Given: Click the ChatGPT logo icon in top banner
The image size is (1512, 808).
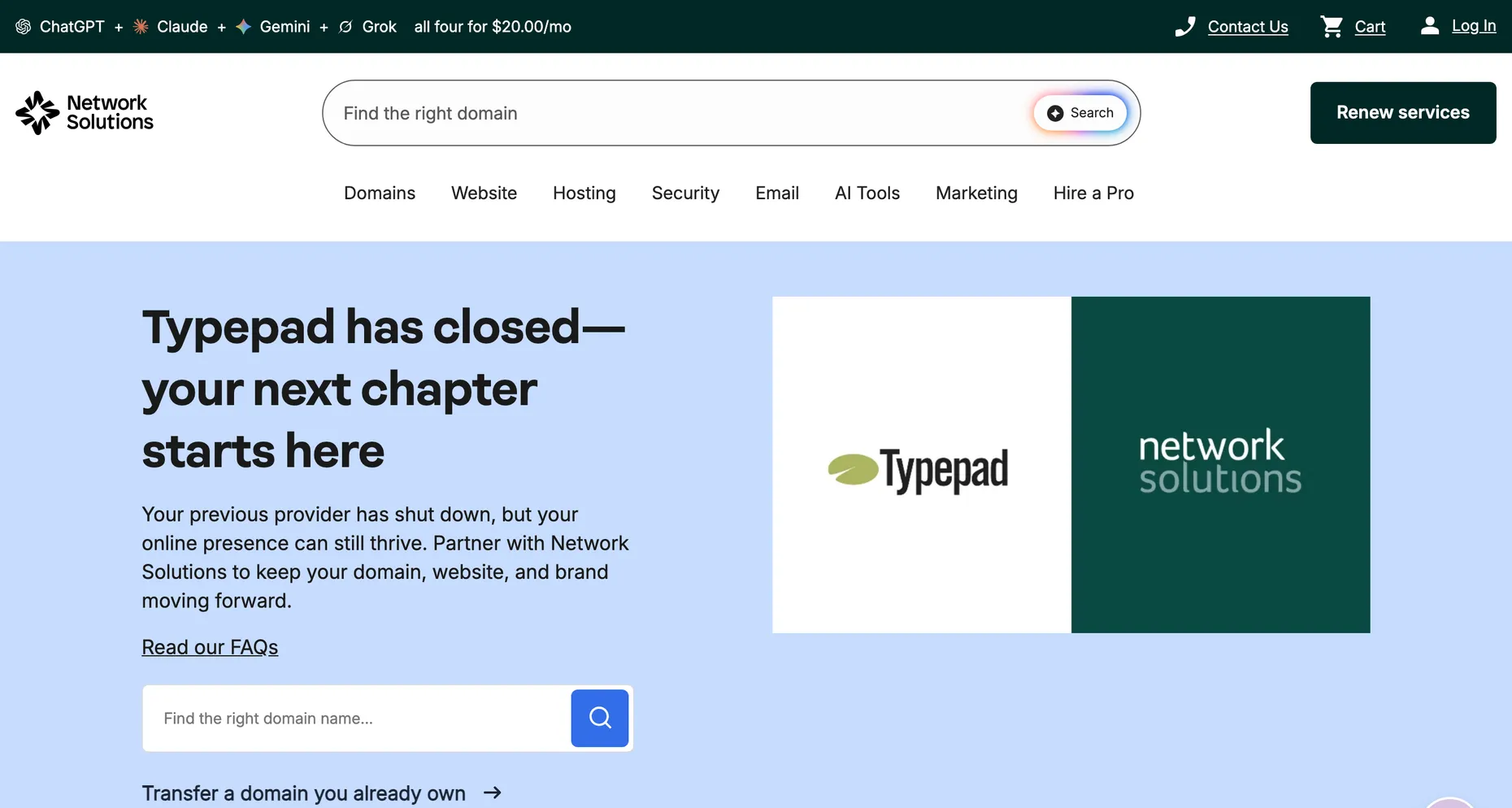Looking at the screenshot, I should (24, 27).
